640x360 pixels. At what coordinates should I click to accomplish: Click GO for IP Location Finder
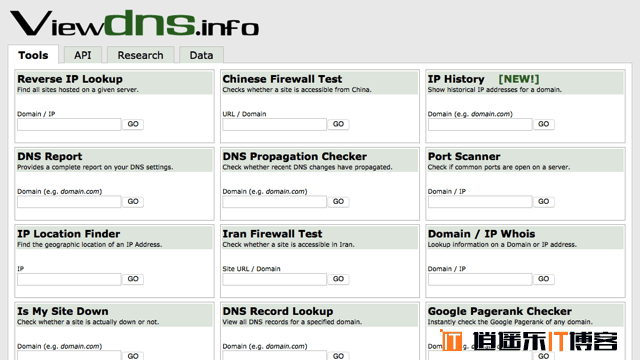point(133,279)
